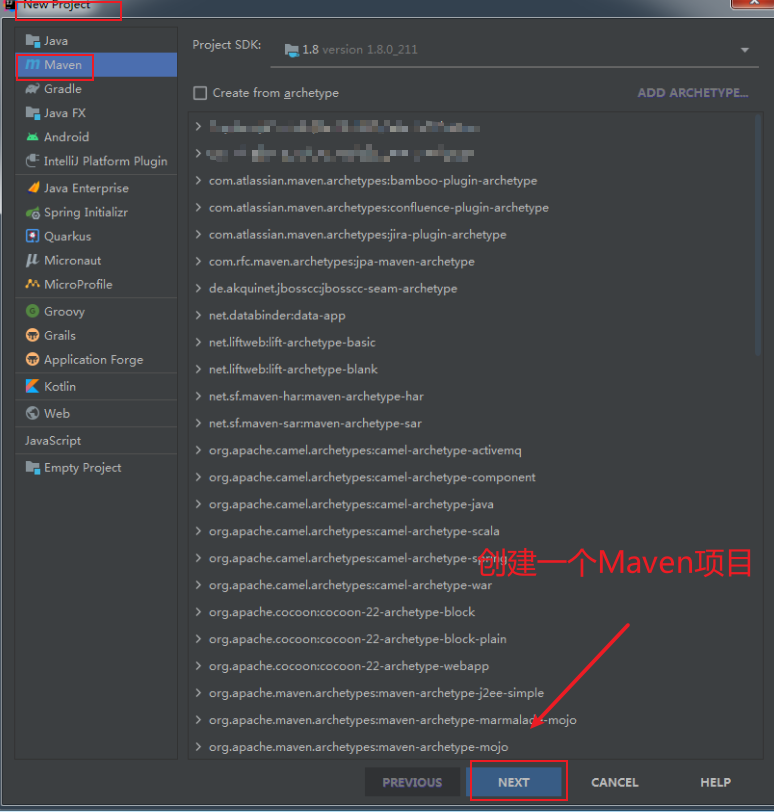Image resolution: width=774 pixels, height=812 pixels.
Task: Click the Gradle elephant icon
Action: pos(33,89)
